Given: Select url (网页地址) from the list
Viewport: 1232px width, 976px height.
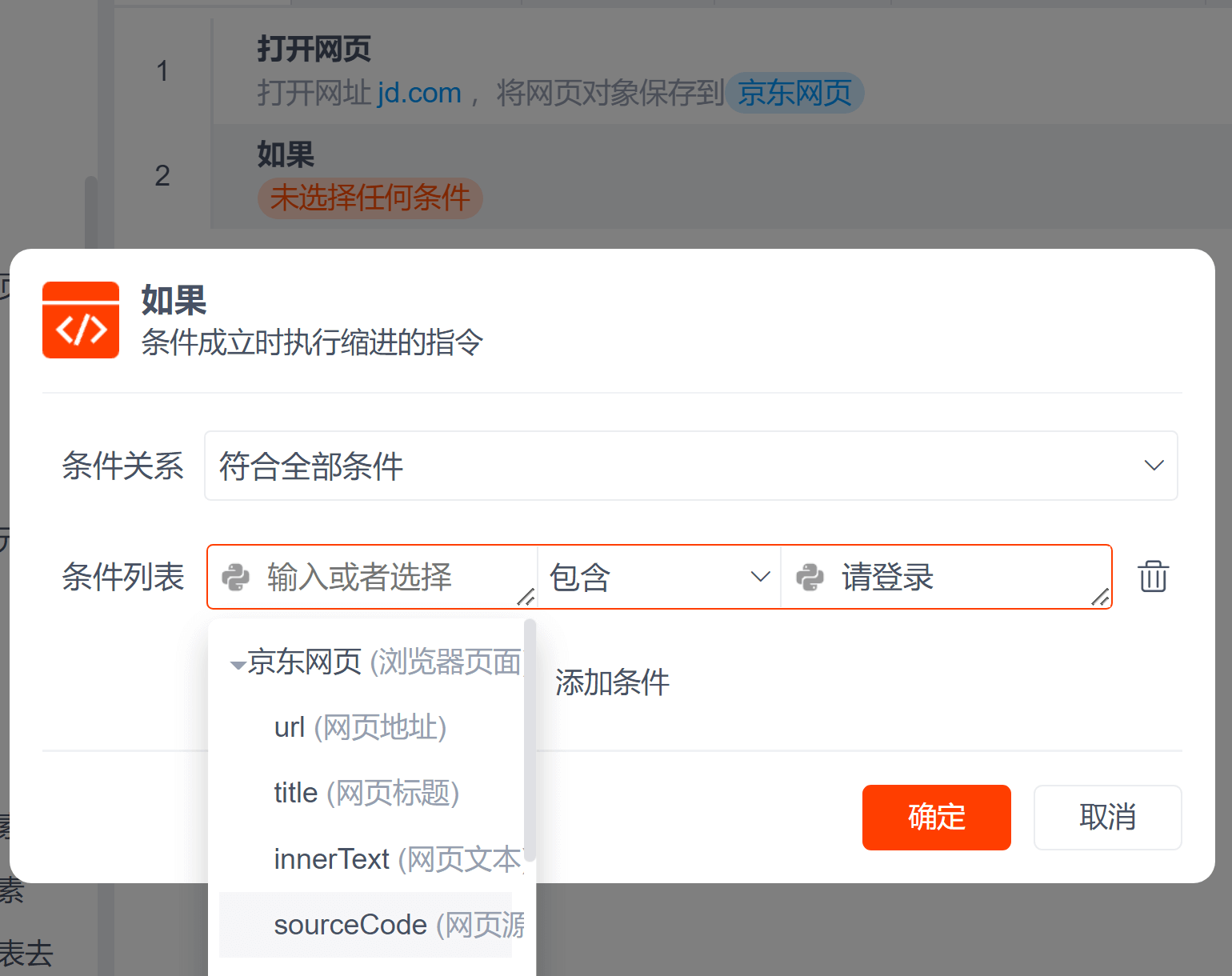Looking at the screenshot, I should [x=360, y=728].
